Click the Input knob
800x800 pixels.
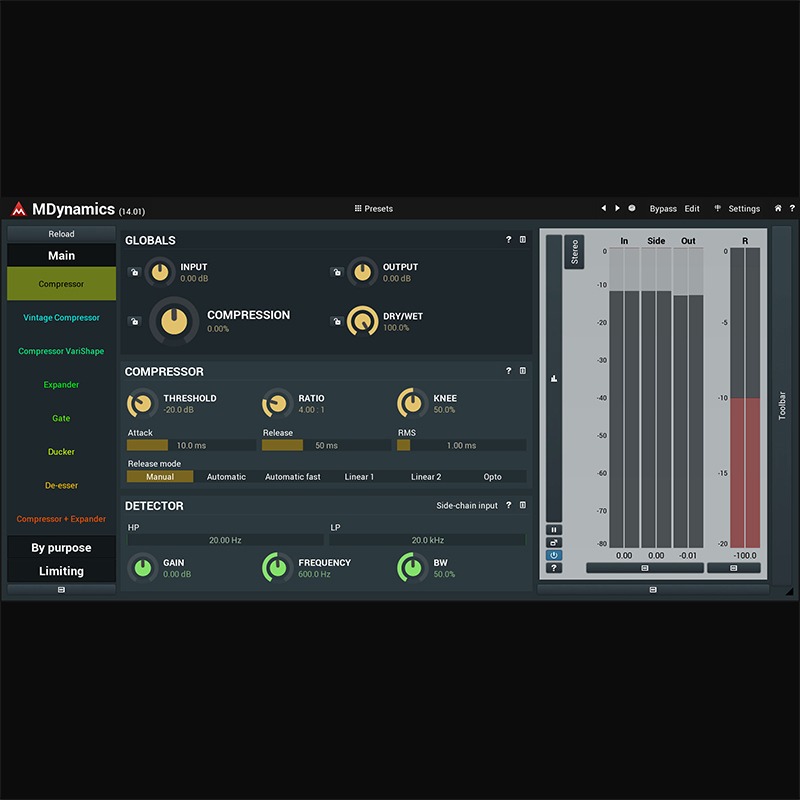pyautogui.click(x=160, y=272)
